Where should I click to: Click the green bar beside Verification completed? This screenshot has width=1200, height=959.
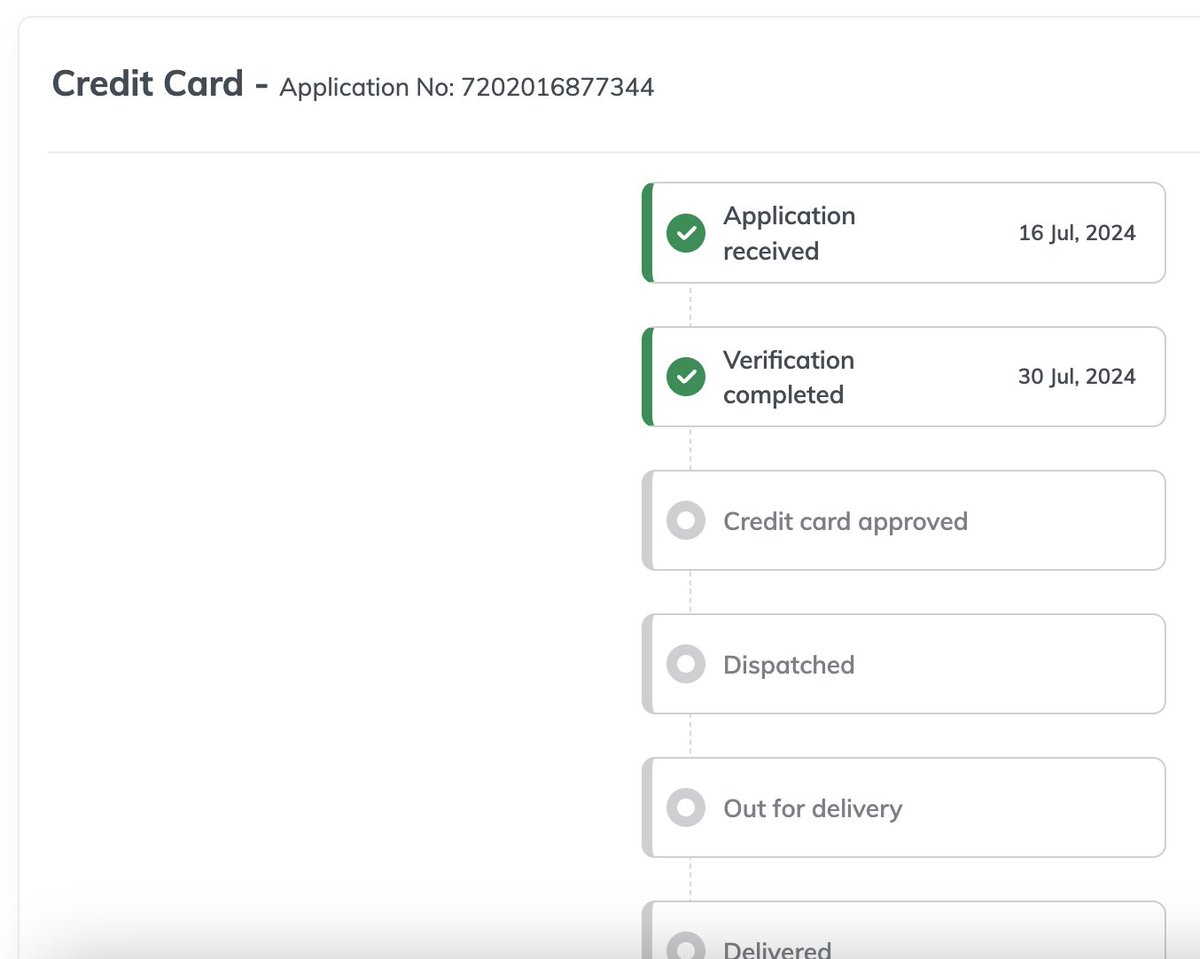point(648,377)
